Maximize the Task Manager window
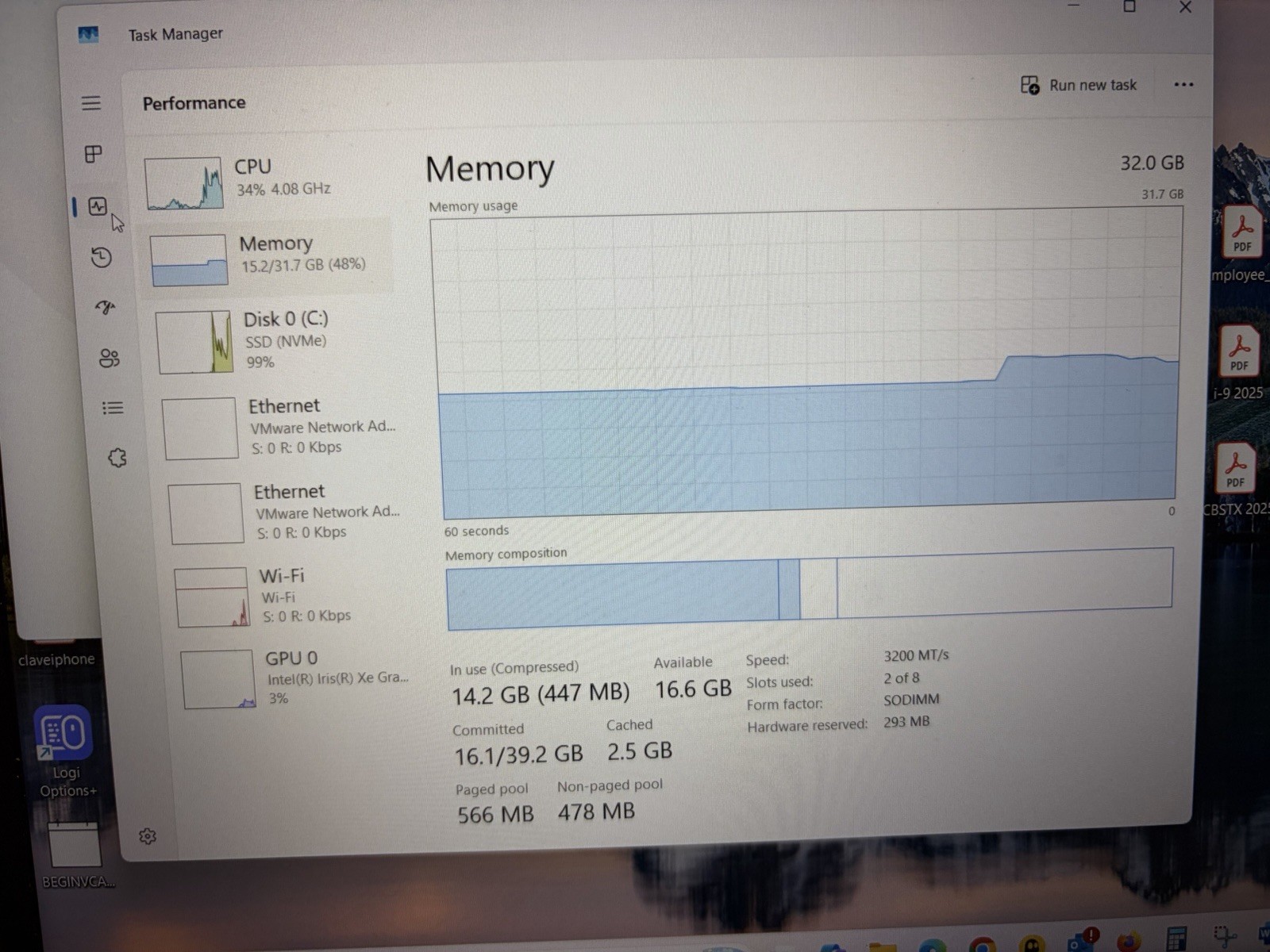The image size is (1270, 952). (x=1129, y=6)
